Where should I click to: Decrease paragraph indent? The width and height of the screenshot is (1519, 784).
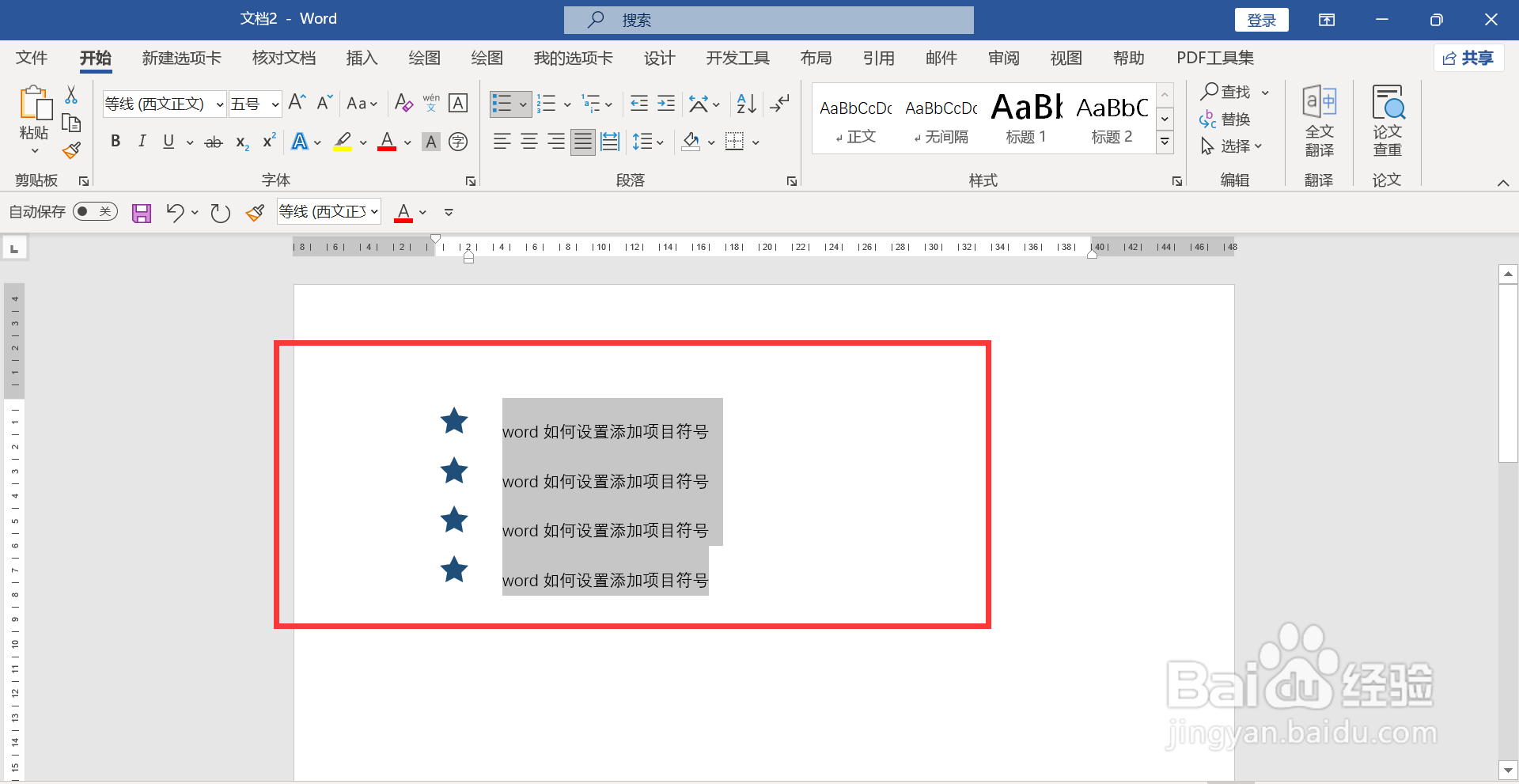tap(639, 104)
